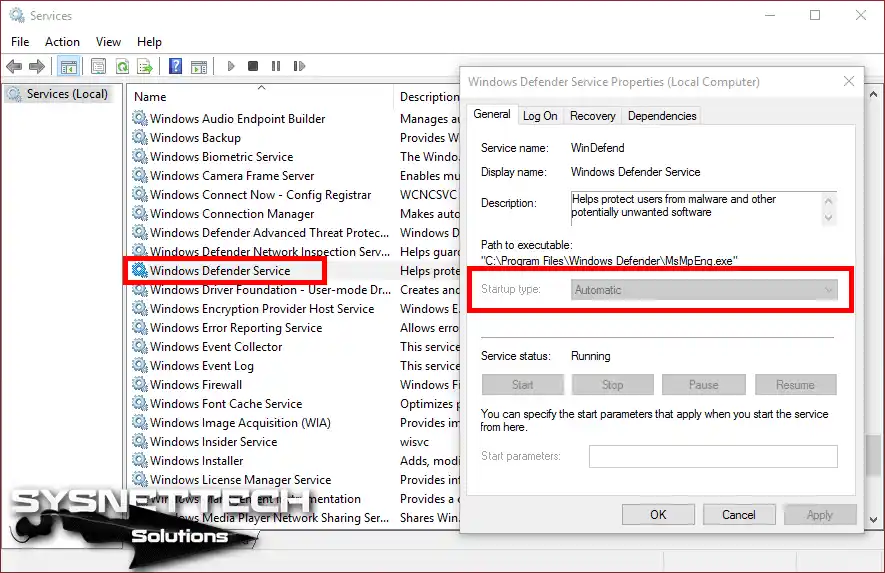
Task: Select Services (Local) in the console tree
Action: (60, 94)
